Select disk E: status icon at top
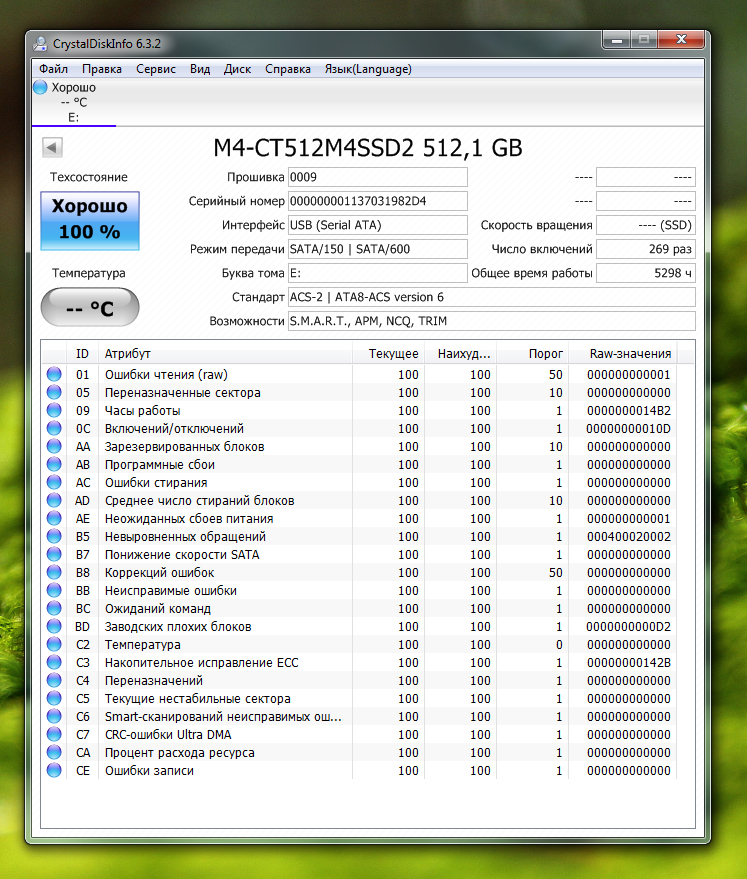The height and width of the screenshot is (879, 747). point(40,87)
